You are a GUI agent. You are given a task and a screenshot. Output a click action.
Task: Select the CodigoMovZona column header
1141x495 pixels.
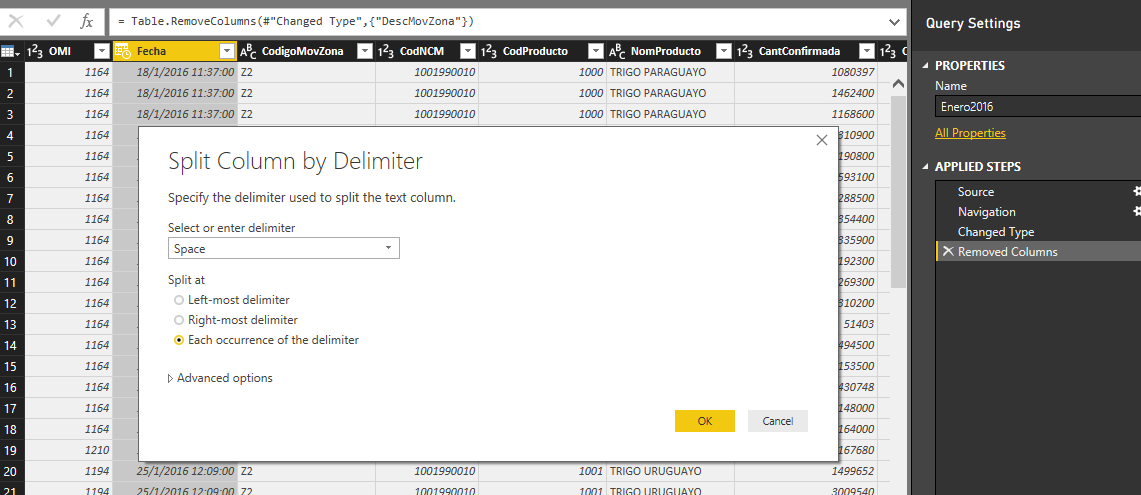point(306,51)
